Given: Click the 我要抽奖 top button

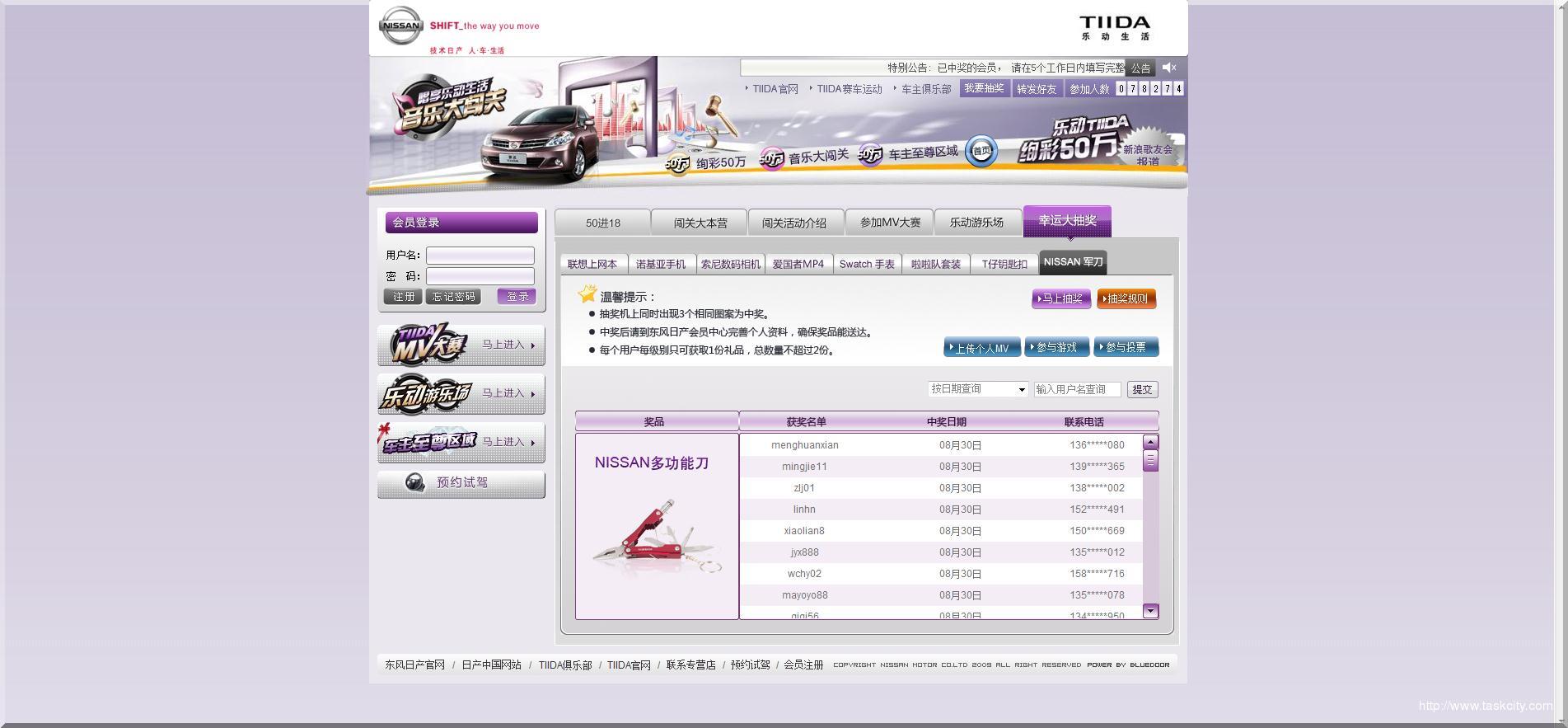Looking at the screenshot, I should 984,88.
